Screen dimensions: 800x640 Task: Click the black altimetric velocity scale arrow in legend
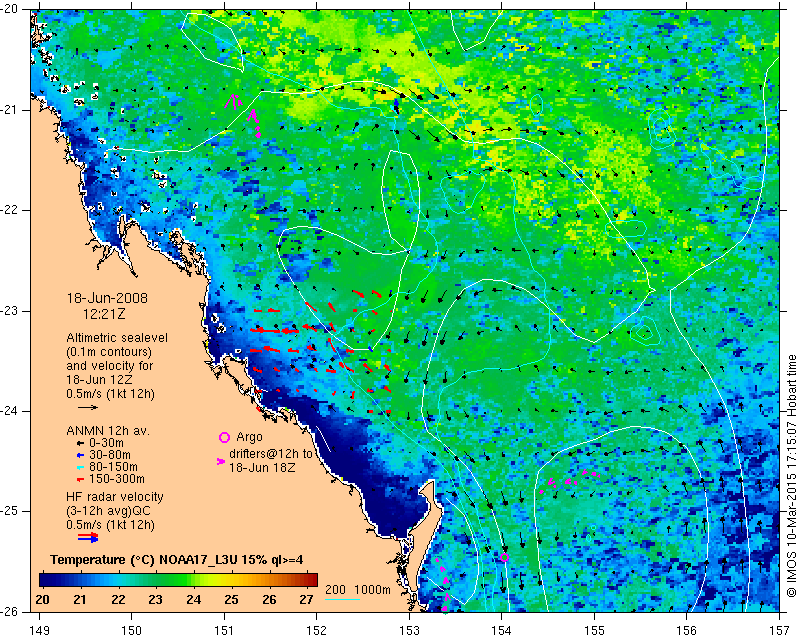(88, 407)
